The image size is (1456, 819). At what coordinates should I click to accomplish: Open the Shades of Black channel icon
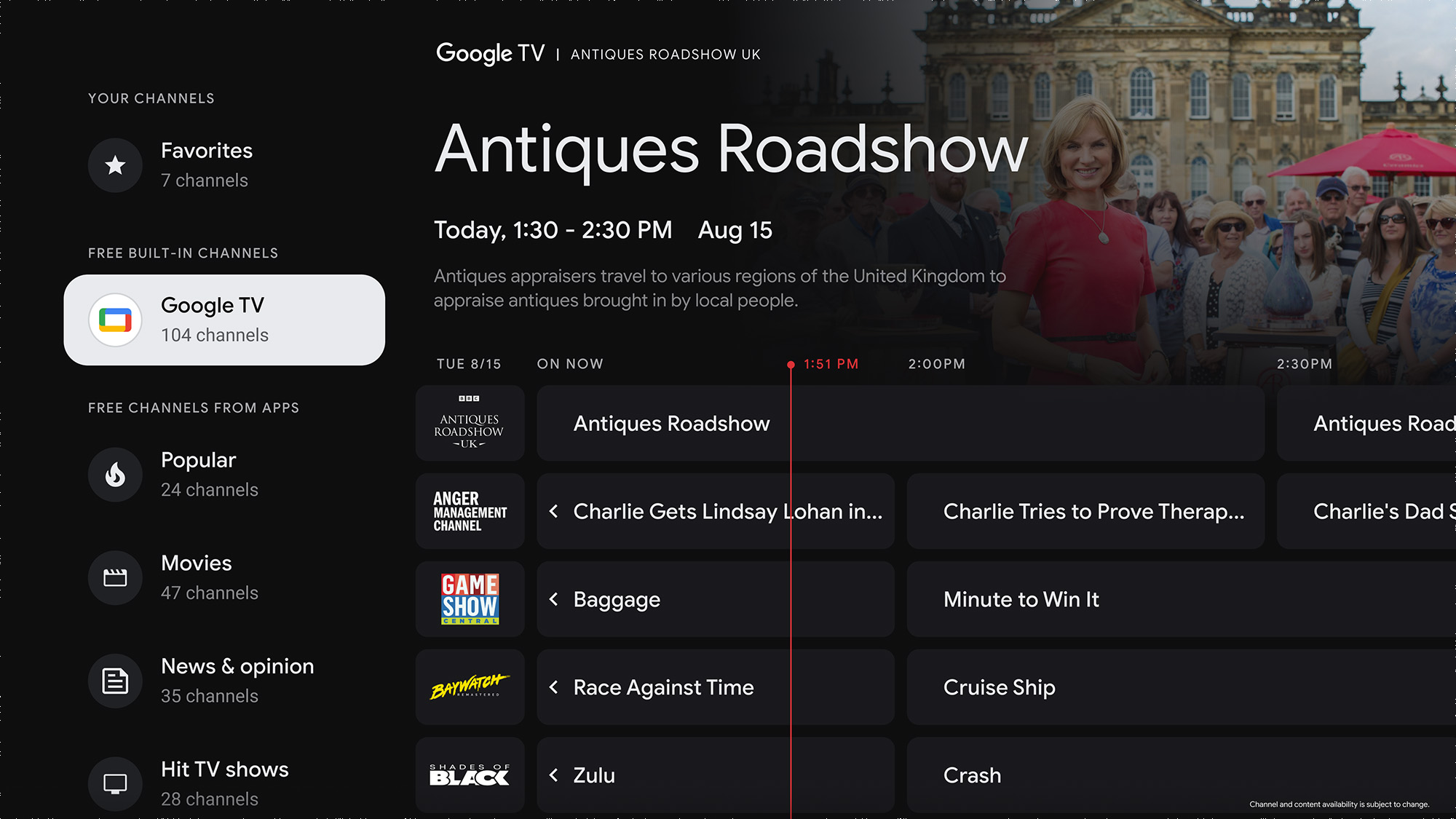point(470,775)
